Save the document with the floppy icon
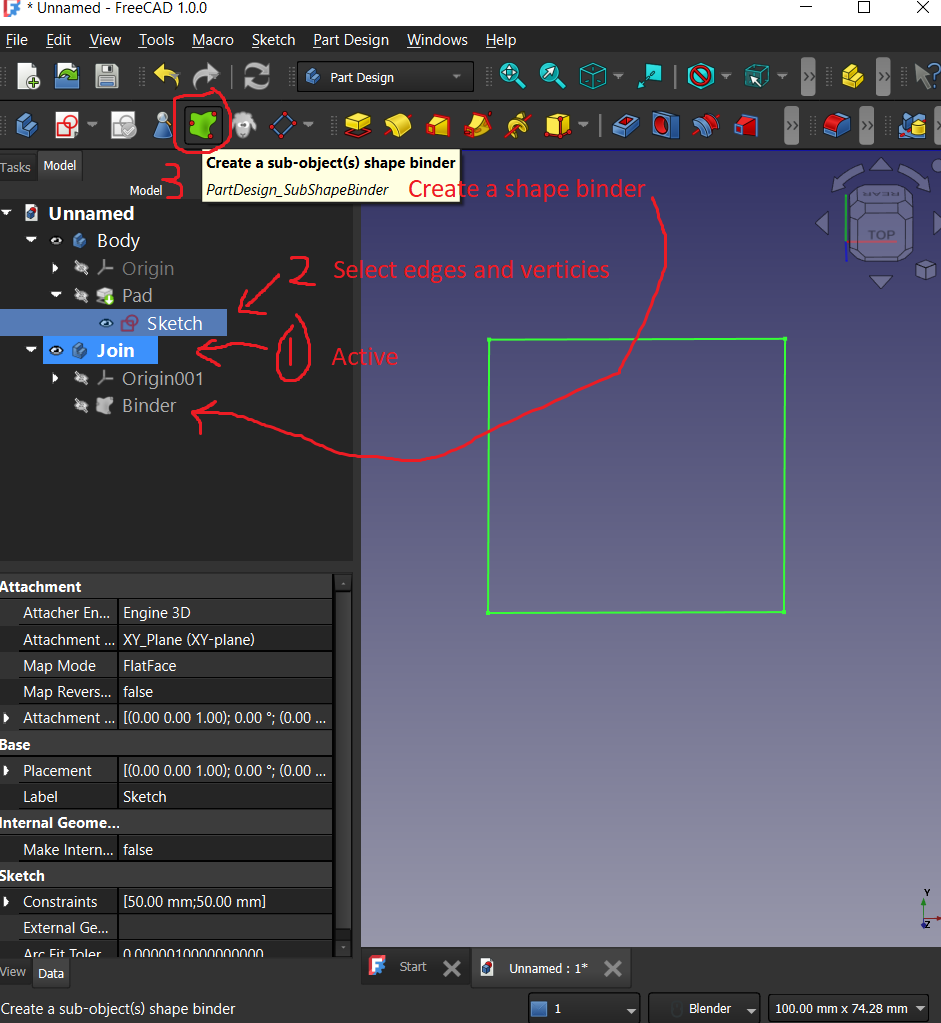 click(x=107, y=76)
